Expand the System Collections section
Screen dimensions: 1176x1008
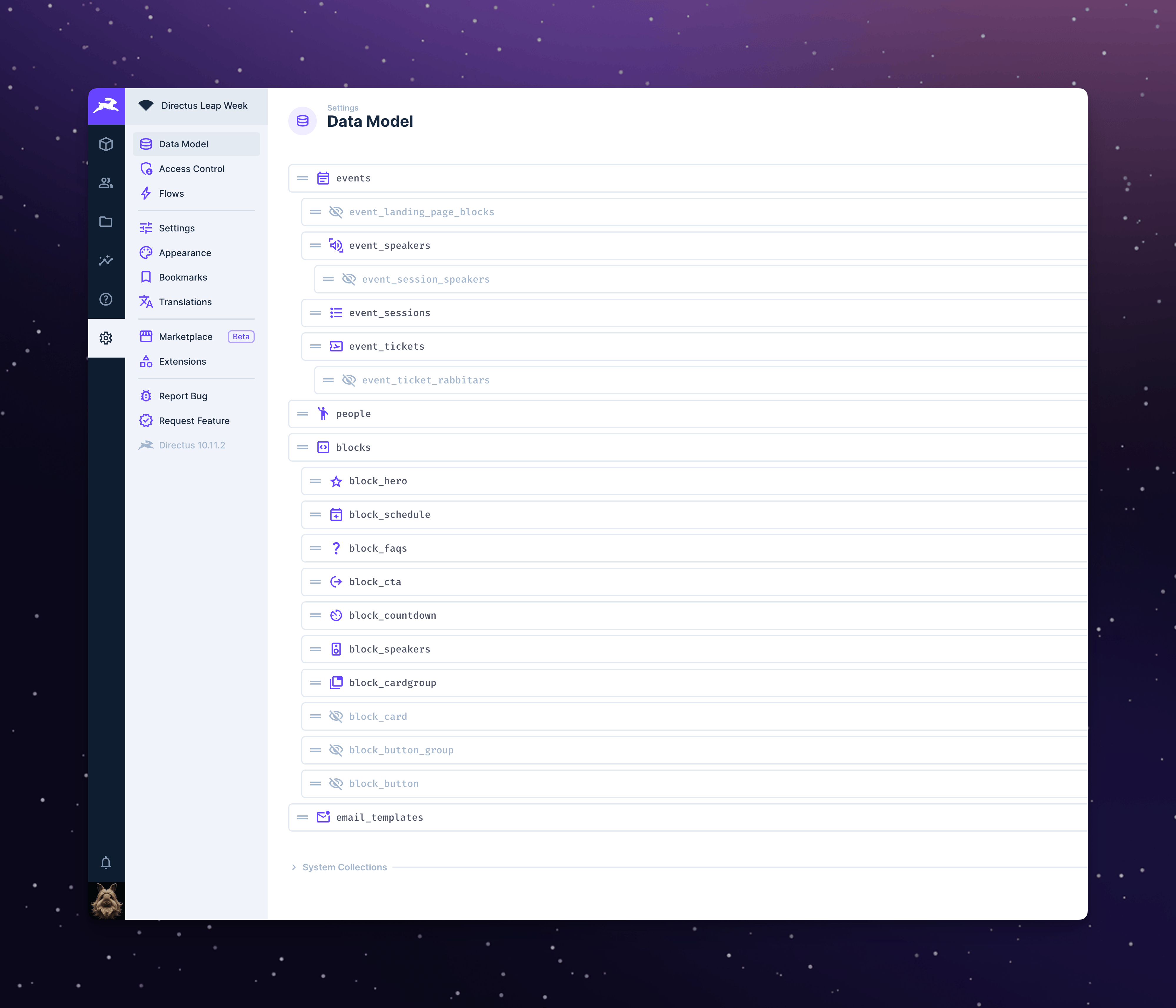[339, 867]
